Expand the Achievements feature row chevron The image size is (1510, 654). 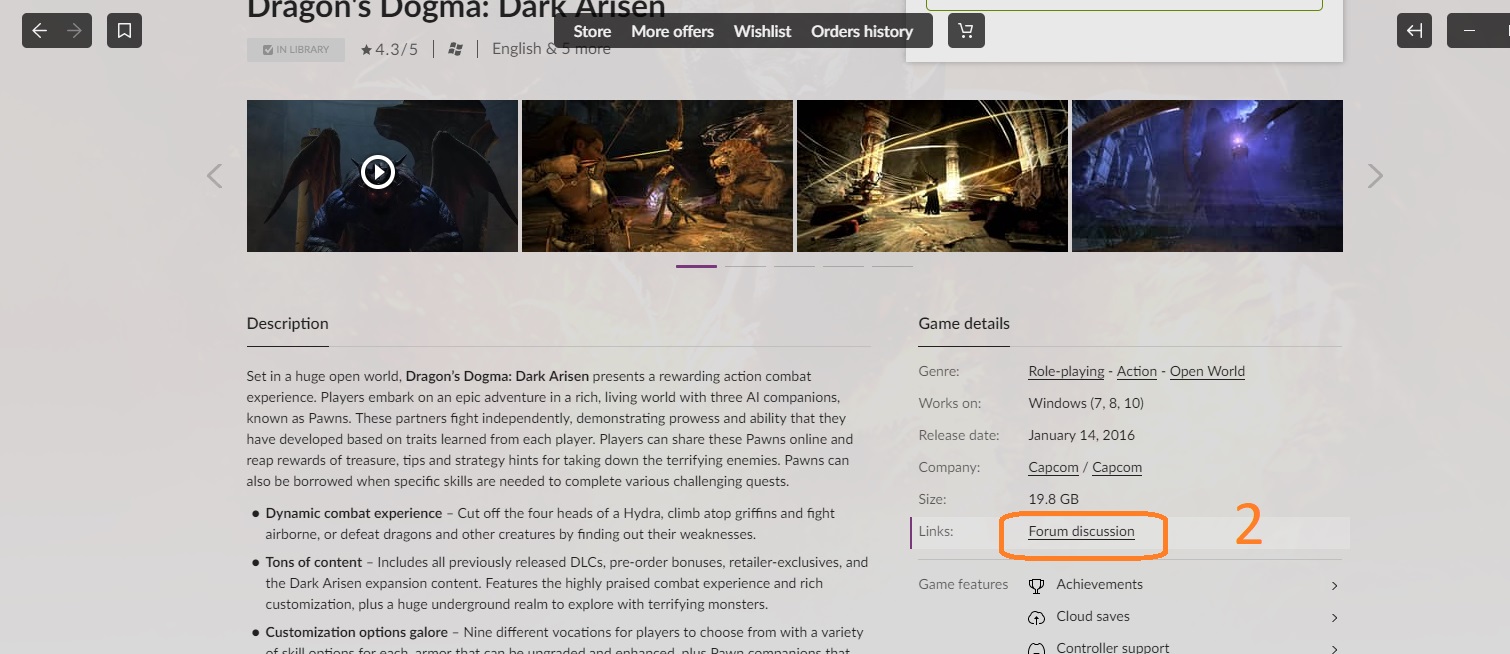tap(1335, 586)
